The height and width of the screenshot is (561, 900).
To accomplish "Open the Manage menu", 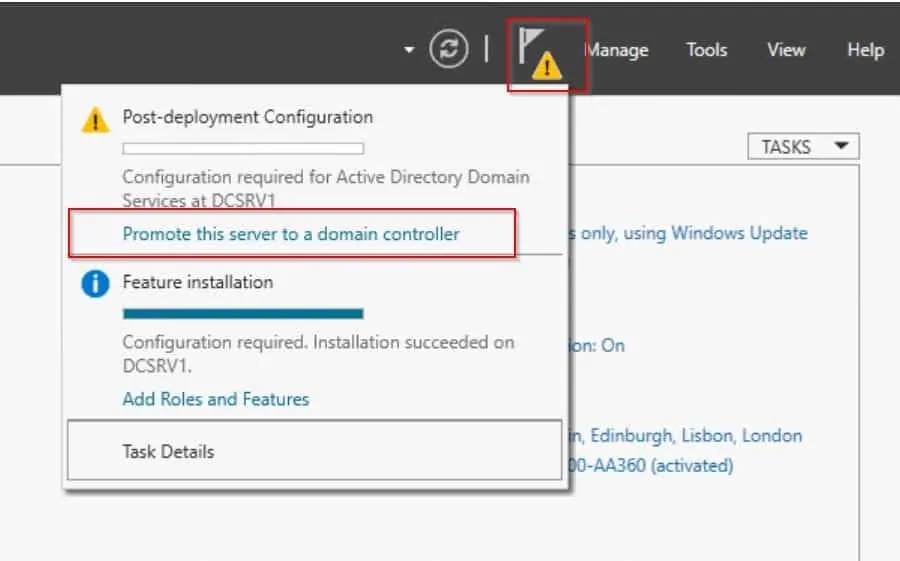I will (616, 51).
